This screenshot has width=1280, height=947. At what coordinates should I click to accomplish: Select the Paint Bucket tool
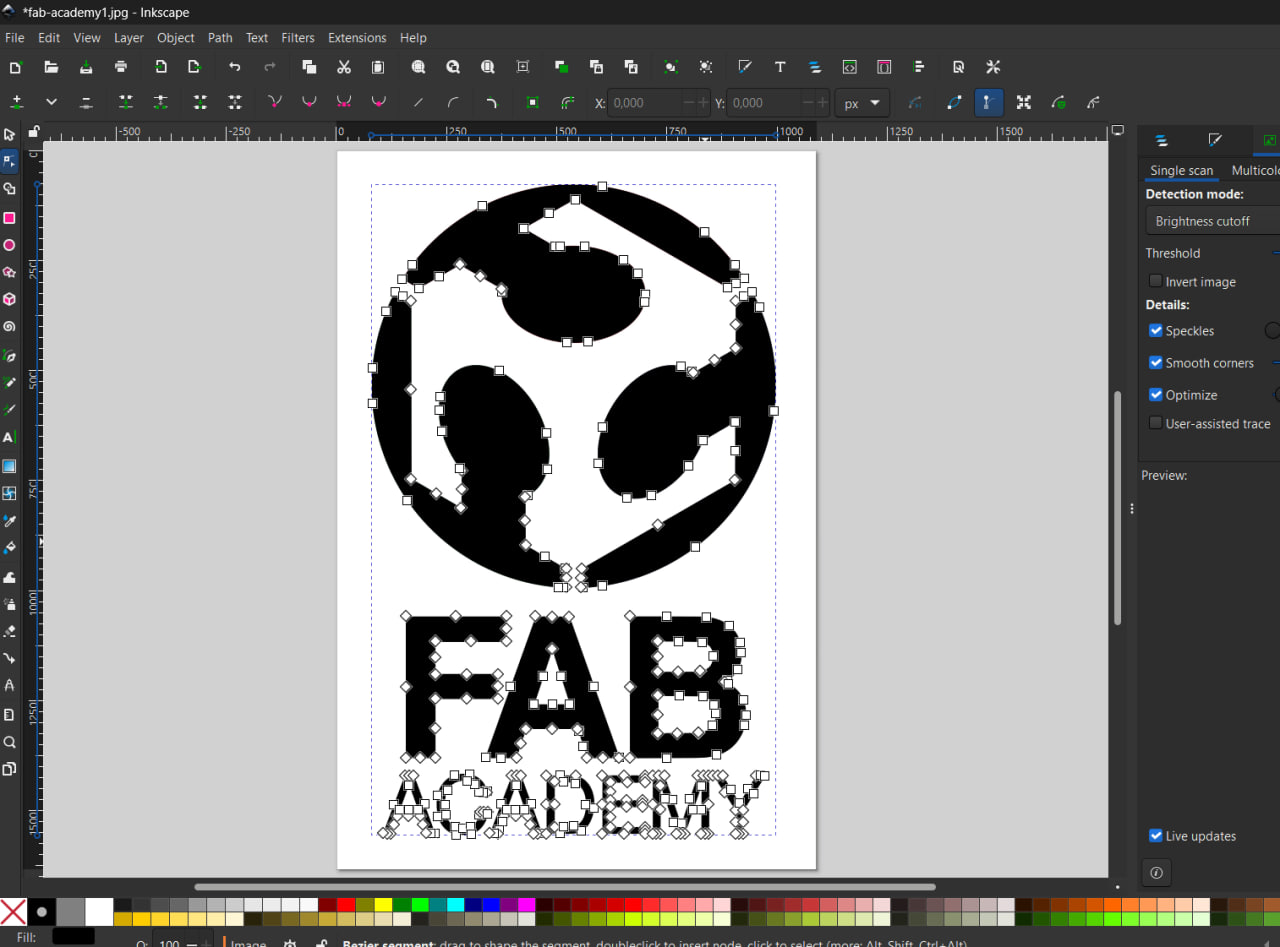click(9, 548)
